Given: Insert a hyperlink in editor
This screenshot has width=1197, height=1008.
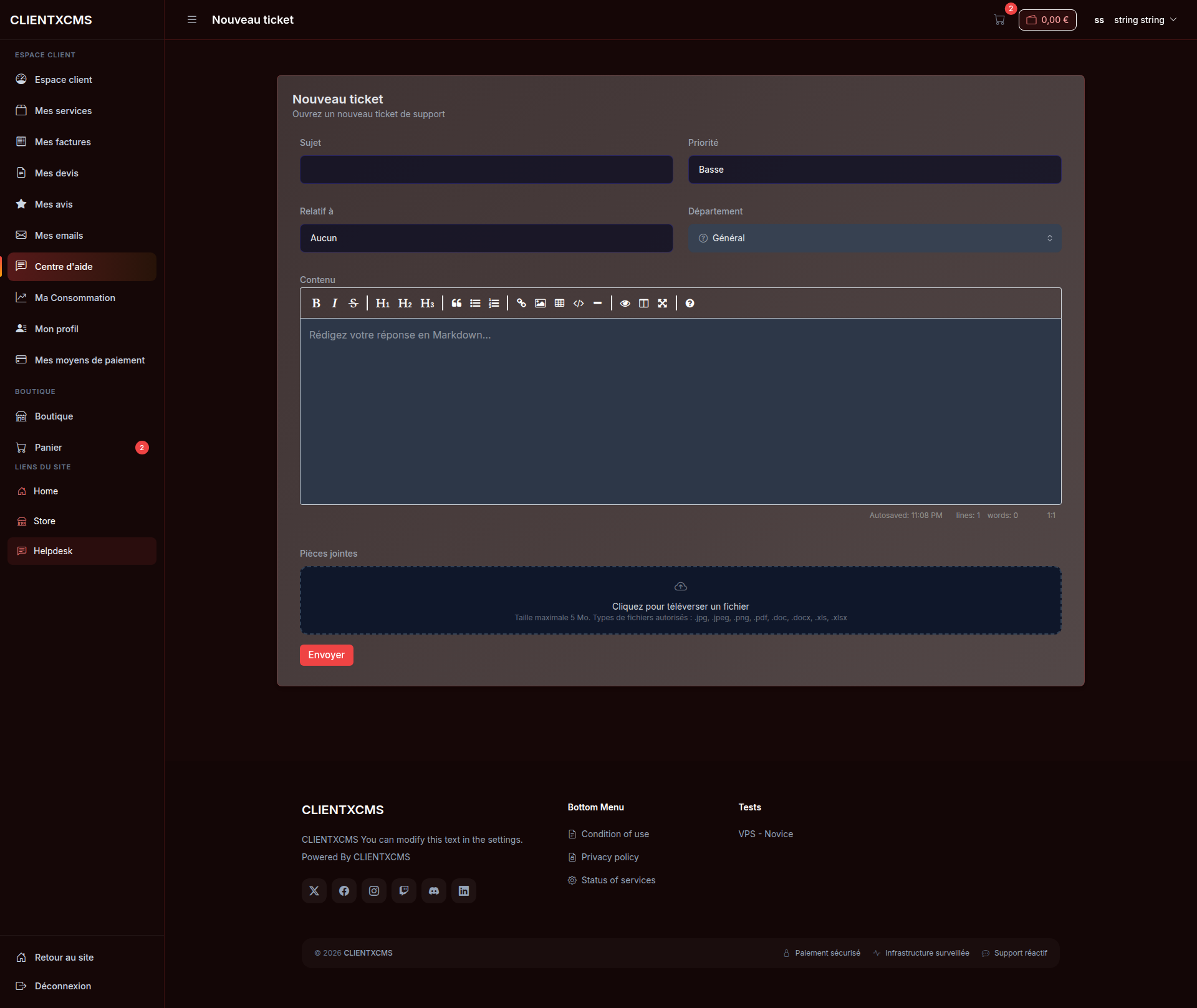Looking at the screenshot, I should coord(521,304).
